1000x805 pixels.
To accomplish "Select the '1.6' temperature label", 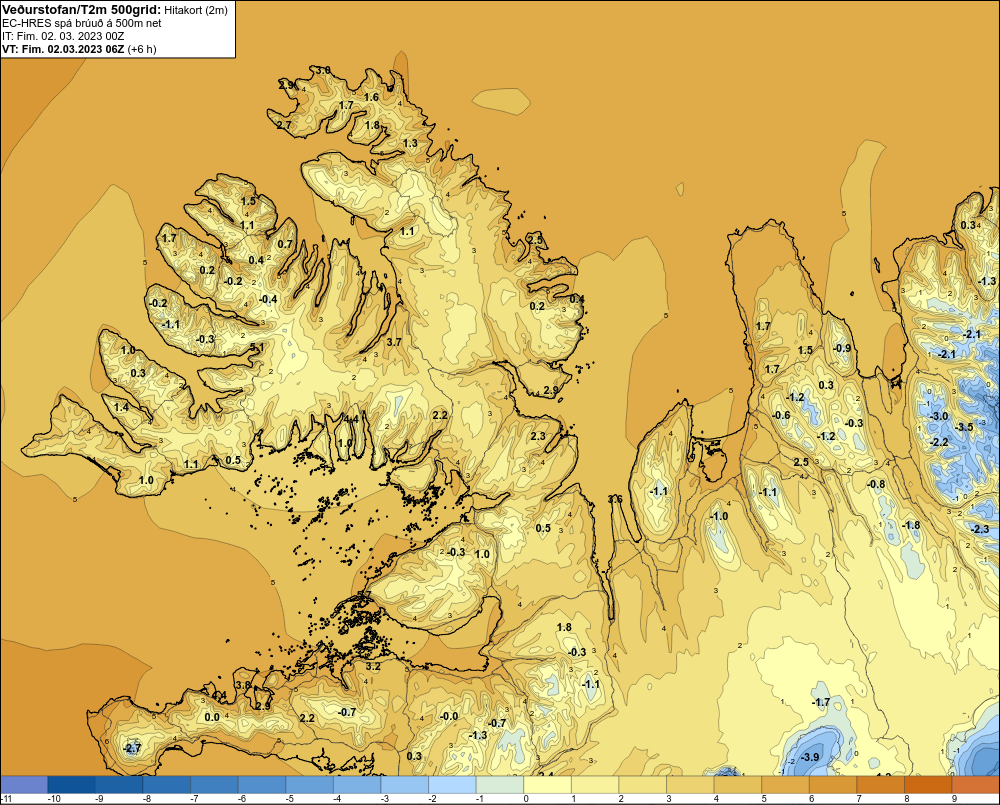I will pos(371,97).
